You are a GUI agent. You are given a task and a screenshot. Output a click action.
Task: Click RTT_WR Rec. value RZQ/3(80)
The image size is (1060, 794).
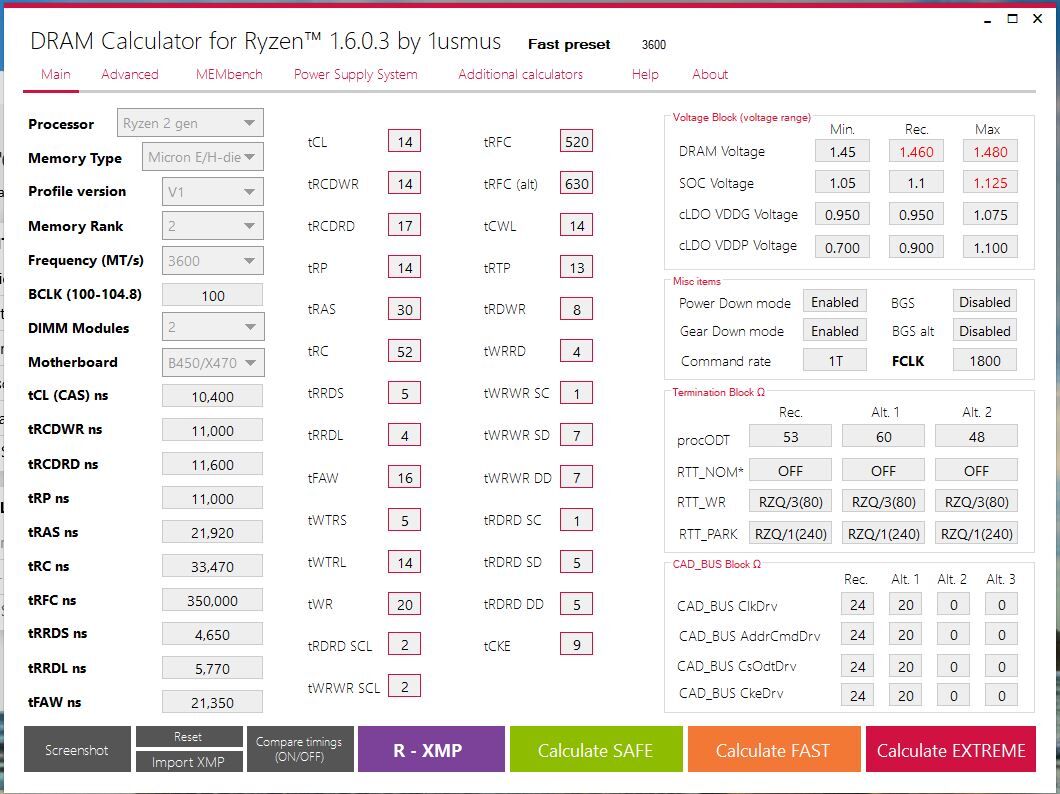tap(790, 501)
